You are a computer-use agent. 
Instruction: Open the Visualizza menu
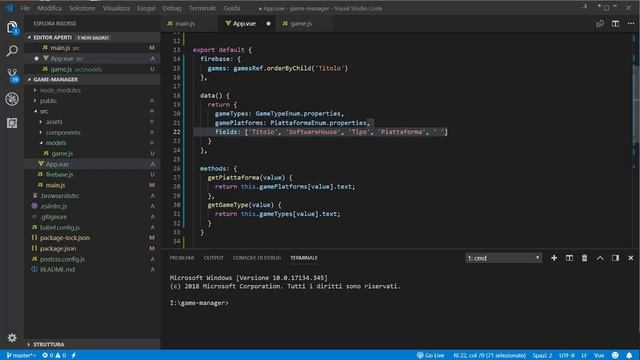[116, 8]
